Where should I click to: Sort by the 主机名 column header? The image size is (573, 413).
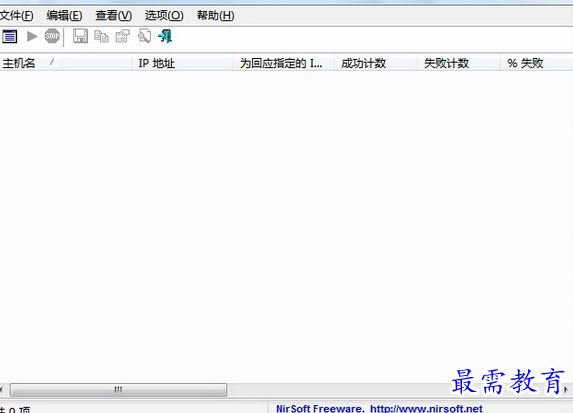pos(66,63)
